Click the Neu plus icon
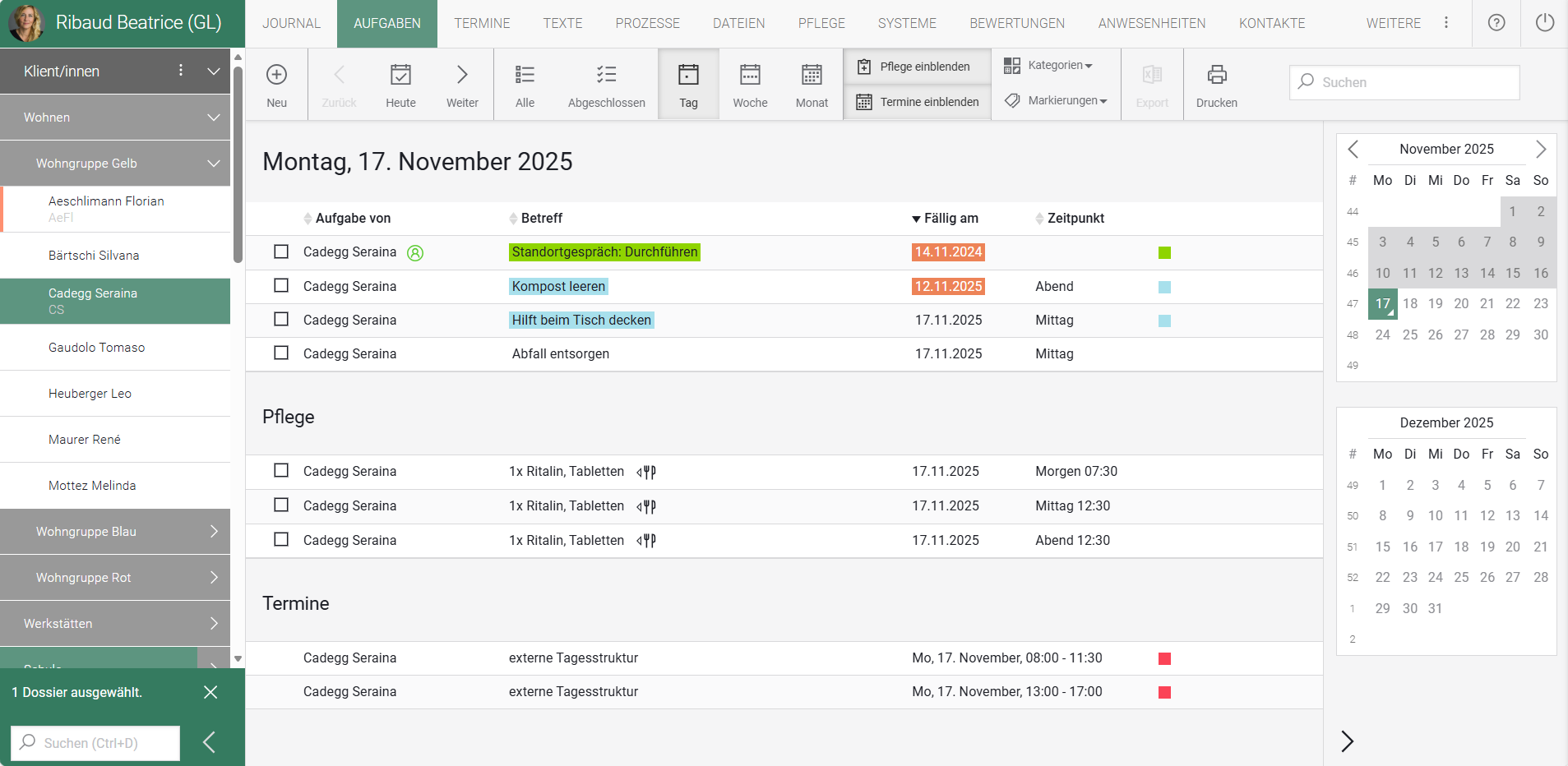The image size is (1568, 766). pos(276,76)
